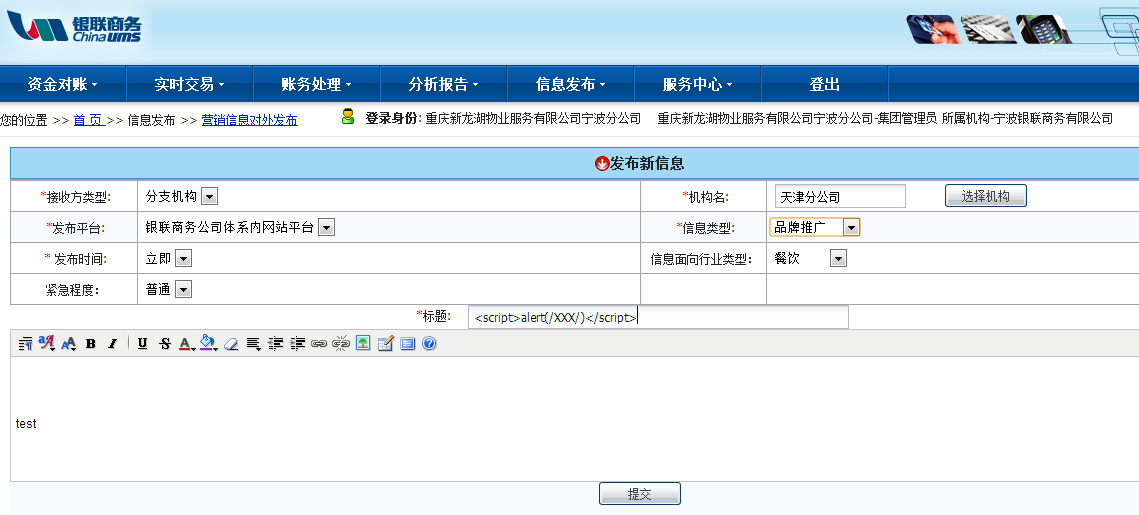
Task: Open the 实时交易 menu
Action: [190, 84]
